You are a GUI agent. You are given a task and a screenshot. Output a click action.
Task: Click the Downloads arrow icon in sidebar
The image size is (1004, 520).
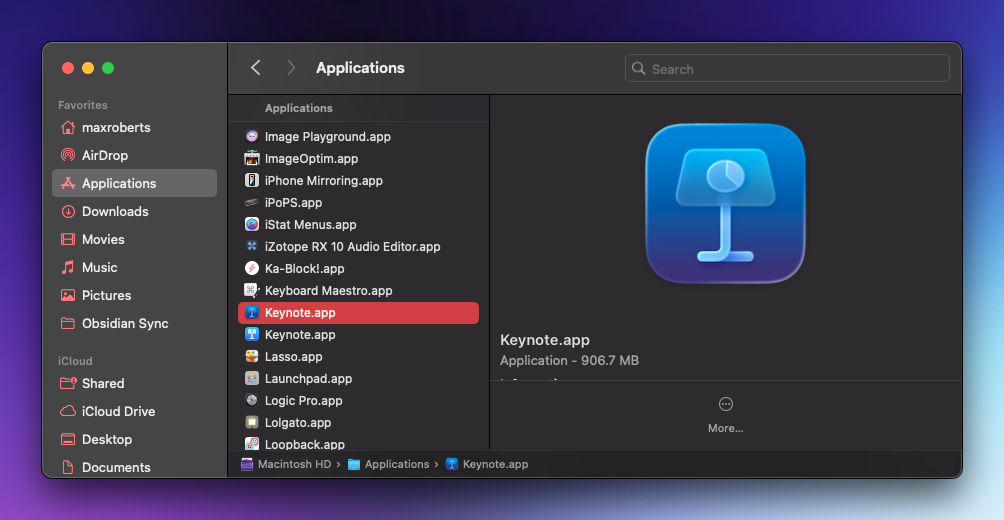(x=68, y=211)
